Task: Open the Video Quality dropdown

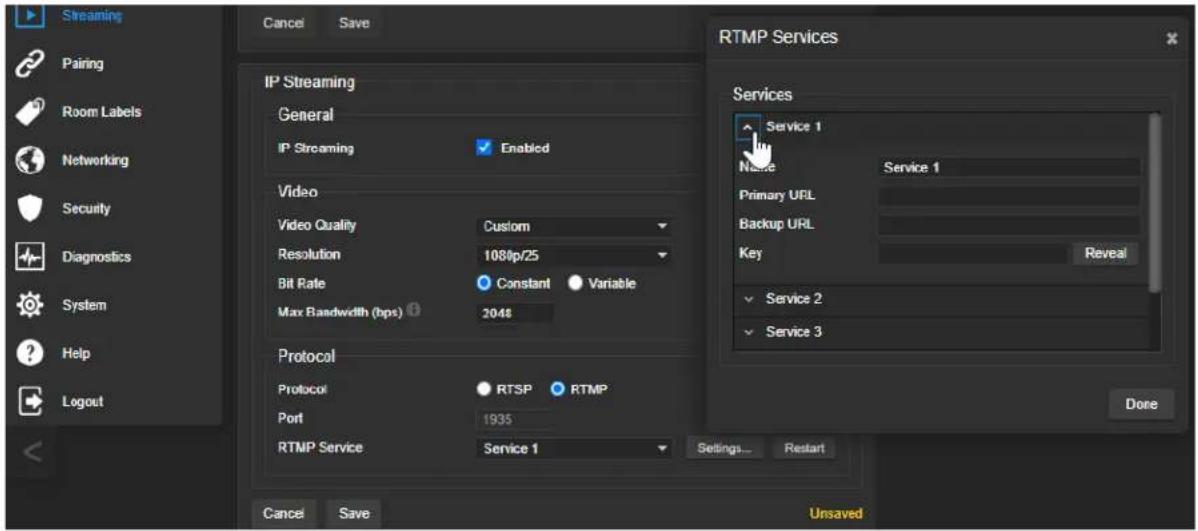Action: (574, 227)
